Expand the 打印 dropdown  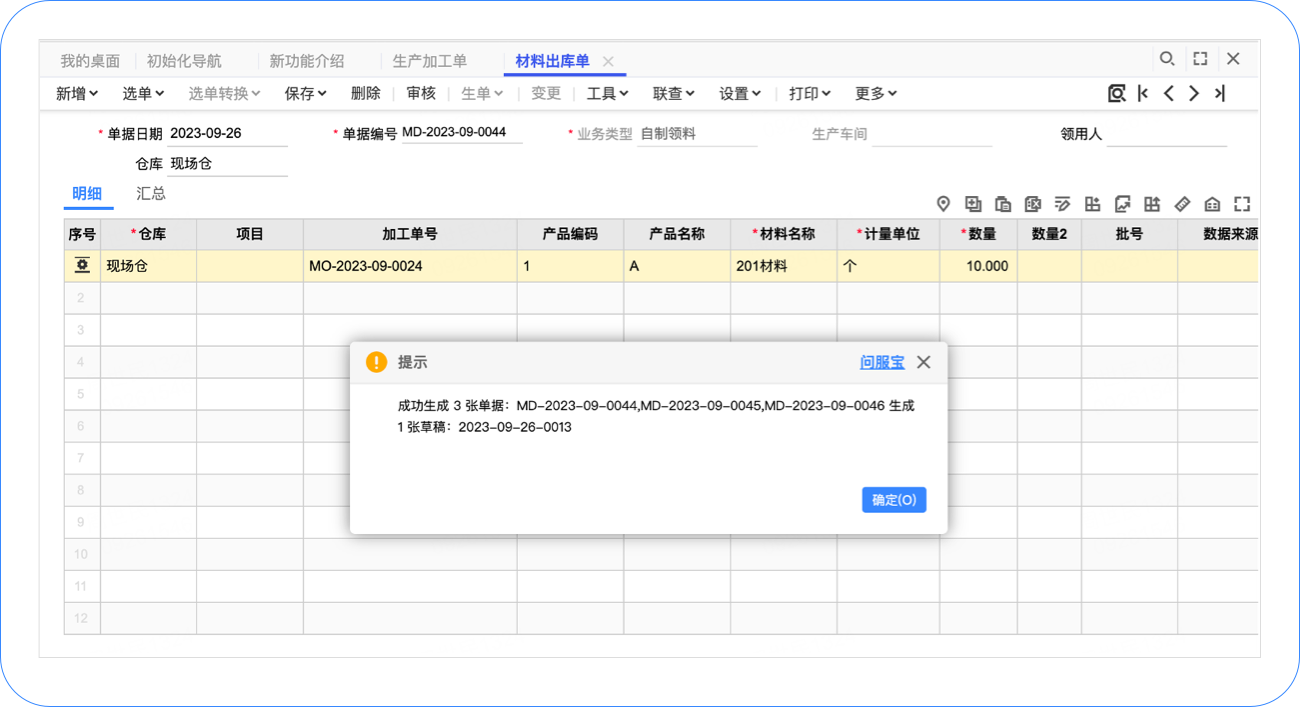coord(809,93)
